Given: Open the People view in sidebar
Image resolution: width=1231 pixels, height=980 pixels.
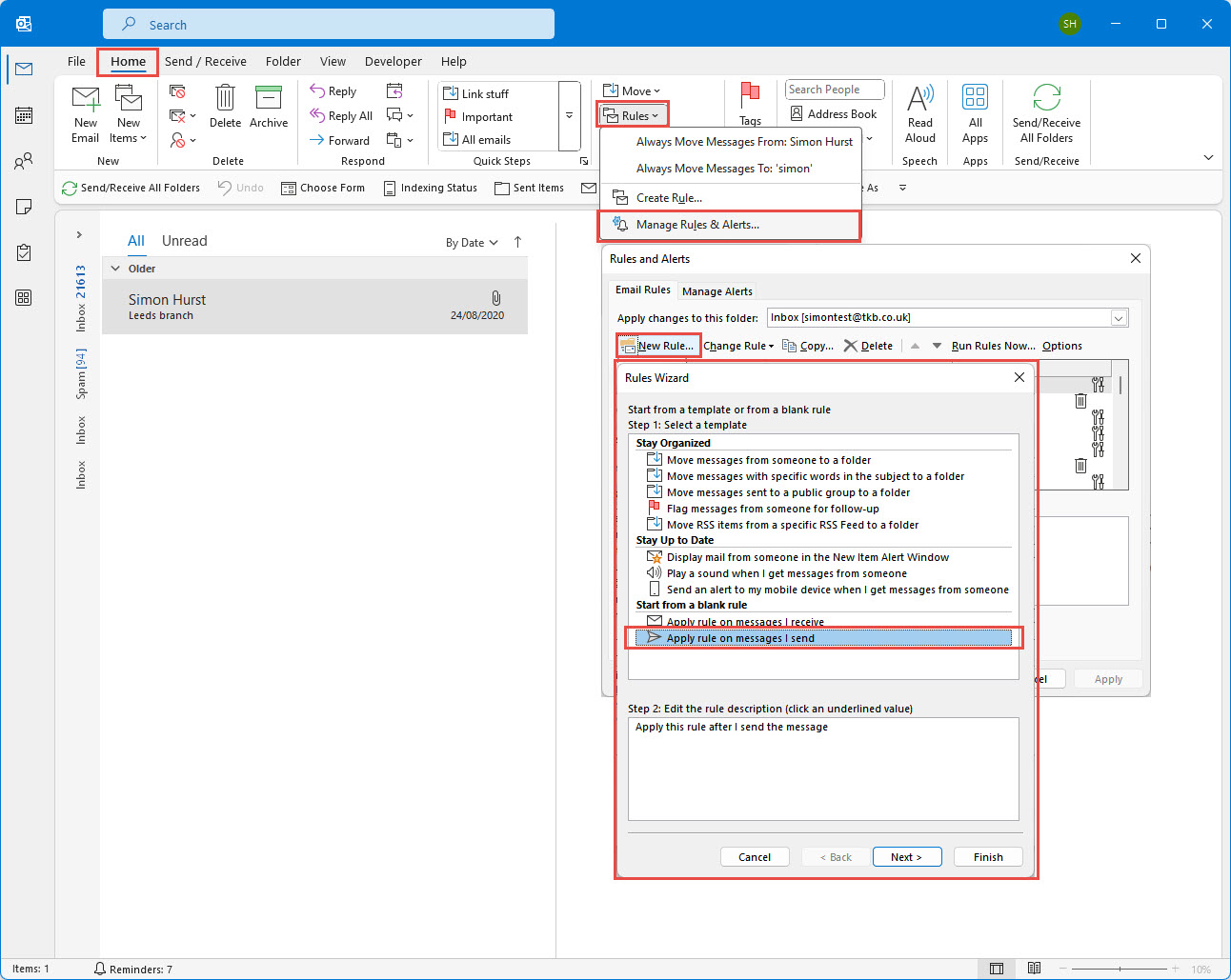Looking at the screenshot, I should click(x=24, y=161).
